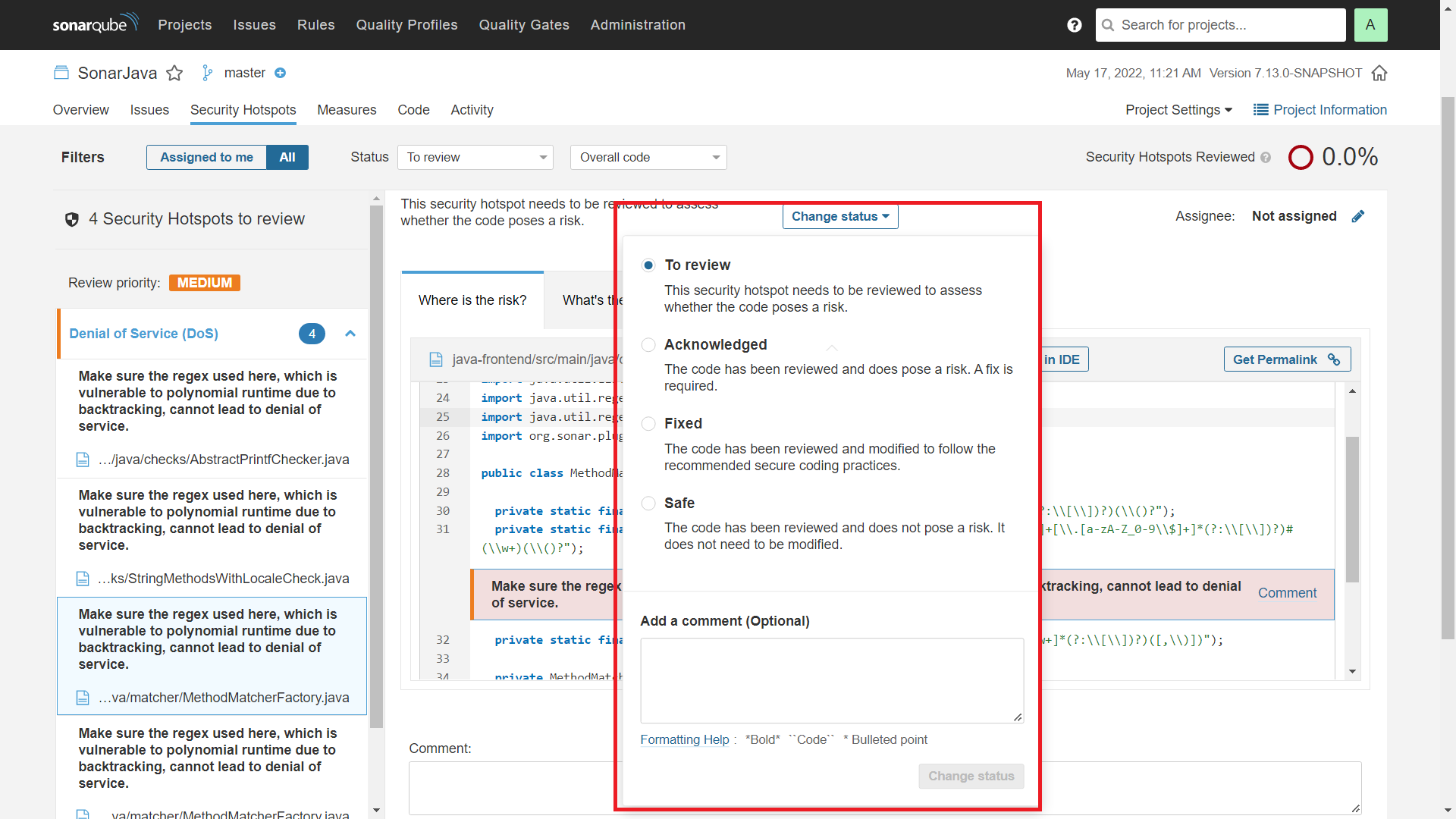
Task: Click the Get Permalink button
Action: click(x=1287, y=359)
